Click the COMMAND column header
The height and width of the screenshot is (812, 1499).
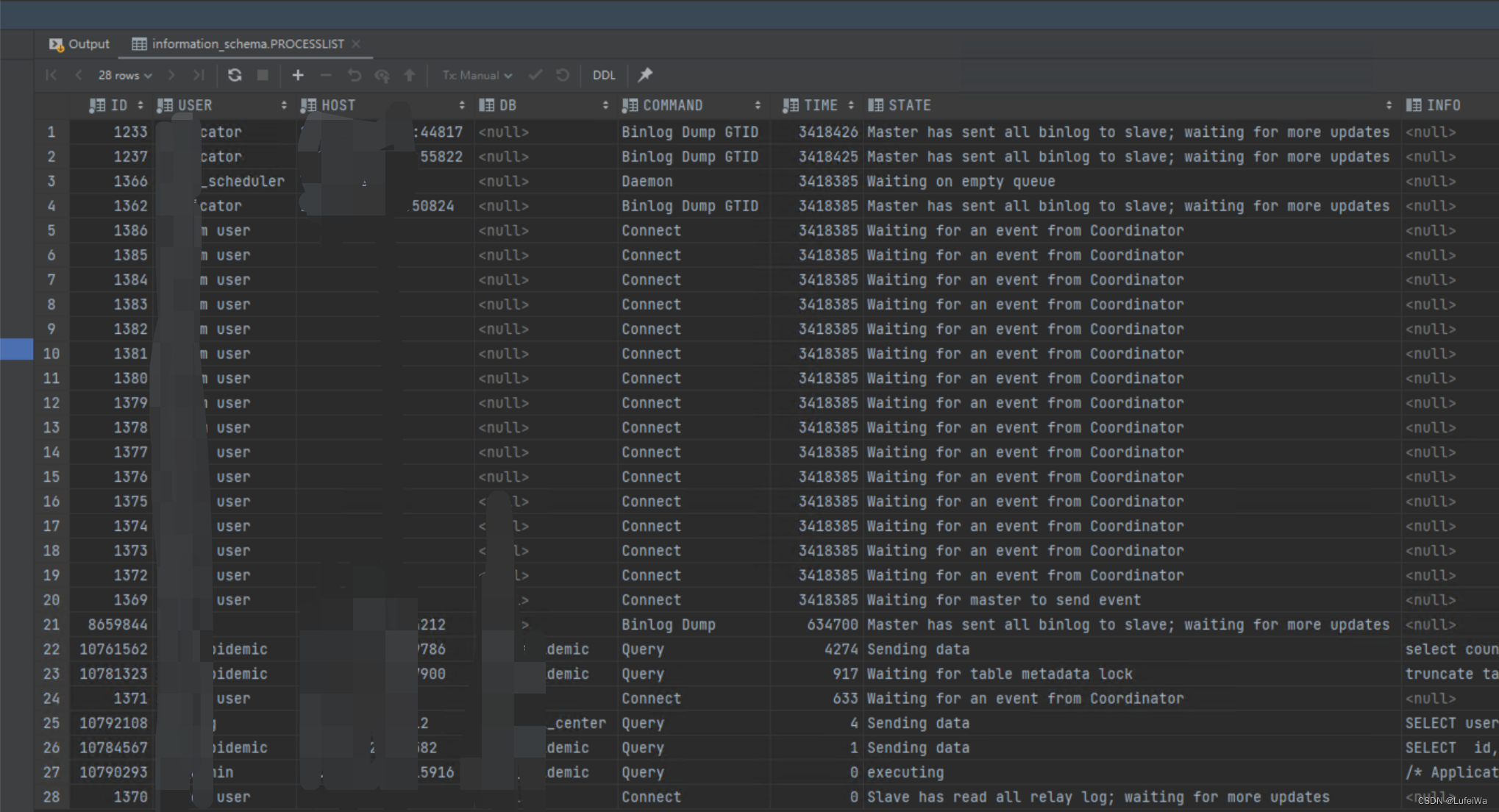(672, 105)
